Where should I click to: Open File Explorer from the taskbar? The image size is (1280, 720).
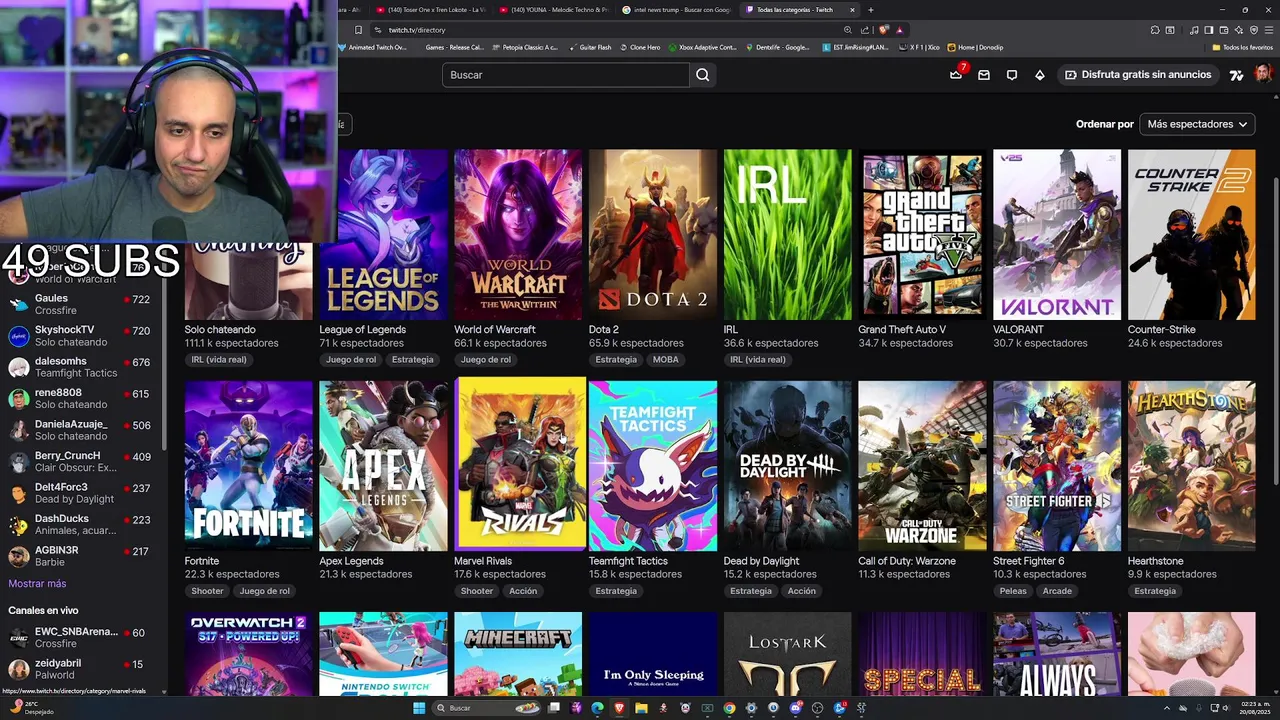point(641,708)
